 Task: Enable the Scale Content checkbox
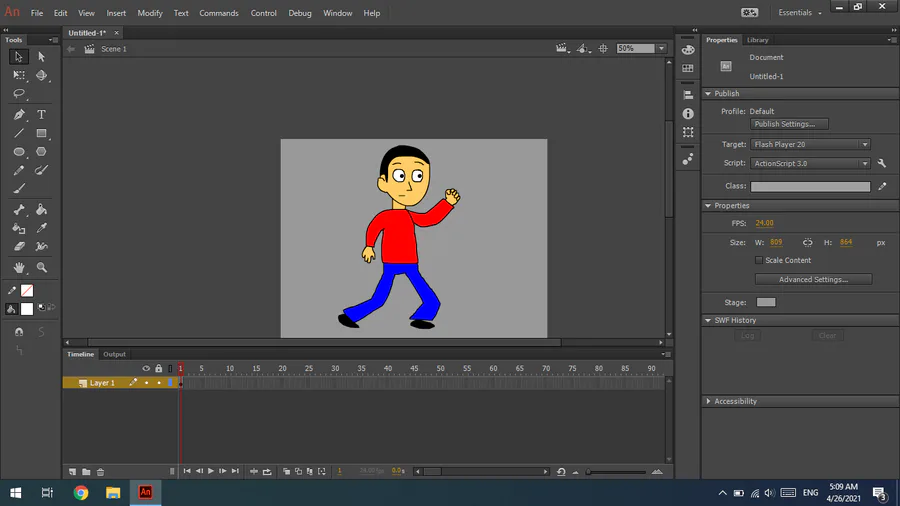click(x=759, y=260)
